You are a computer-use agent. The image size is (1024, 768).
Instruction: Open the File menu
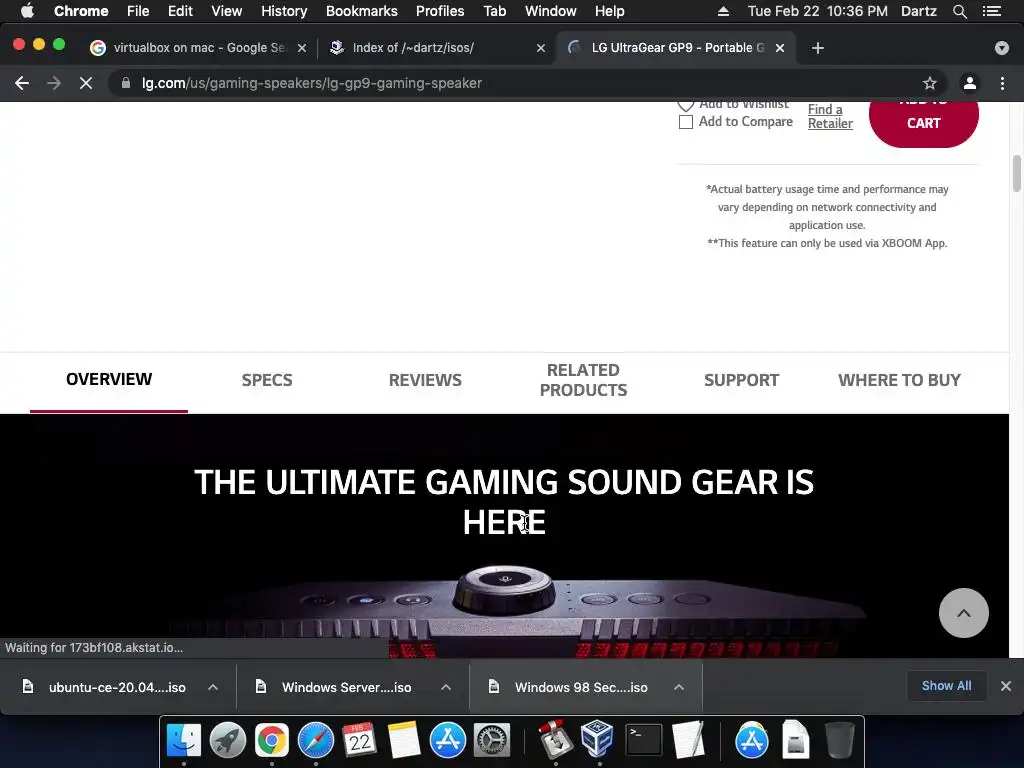(x=138, y=11)
